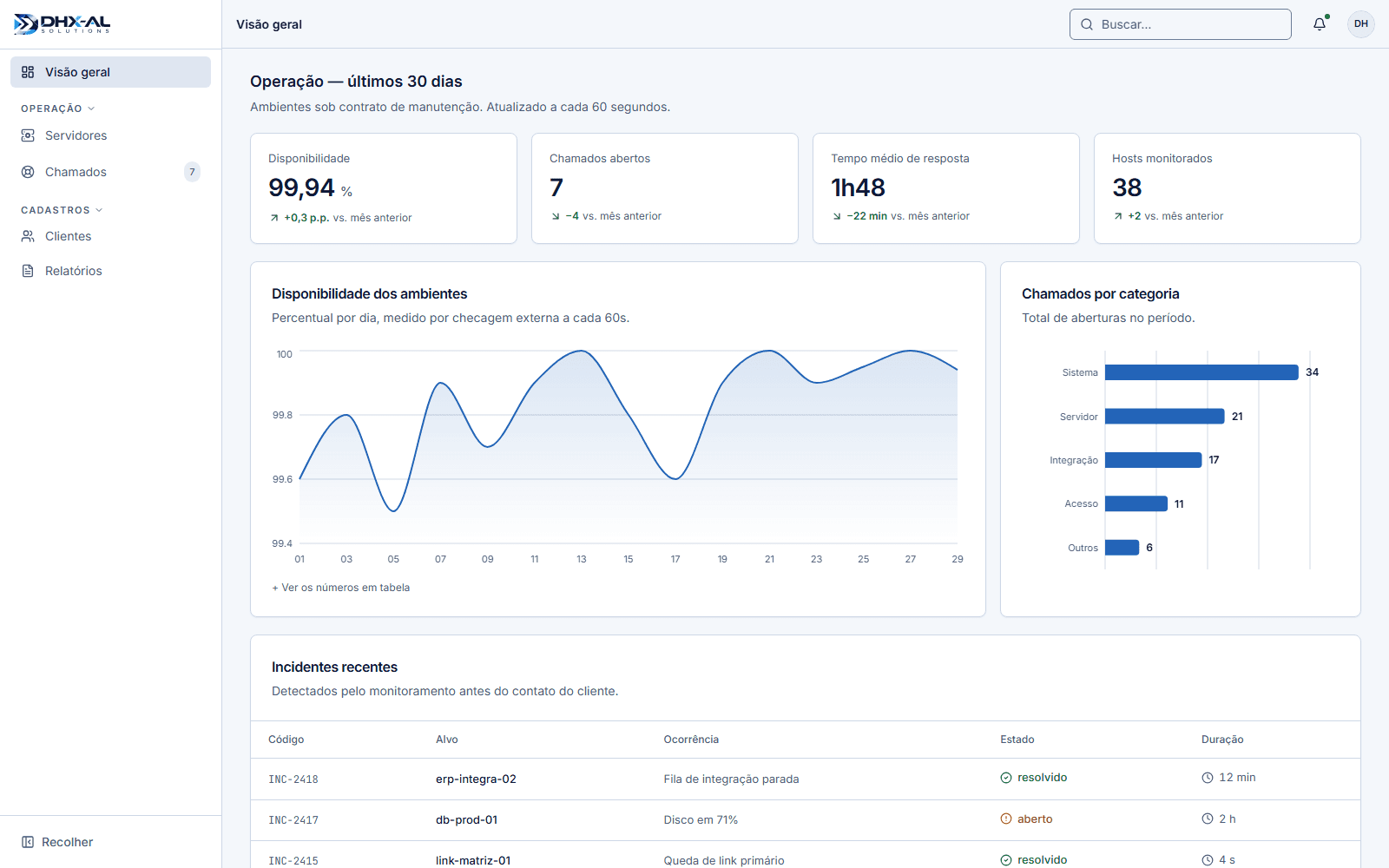The width and height of the screenshot is (1389, 868).
Task: Click the Servidor bar in category chart
Action: tap(1165, 417)
